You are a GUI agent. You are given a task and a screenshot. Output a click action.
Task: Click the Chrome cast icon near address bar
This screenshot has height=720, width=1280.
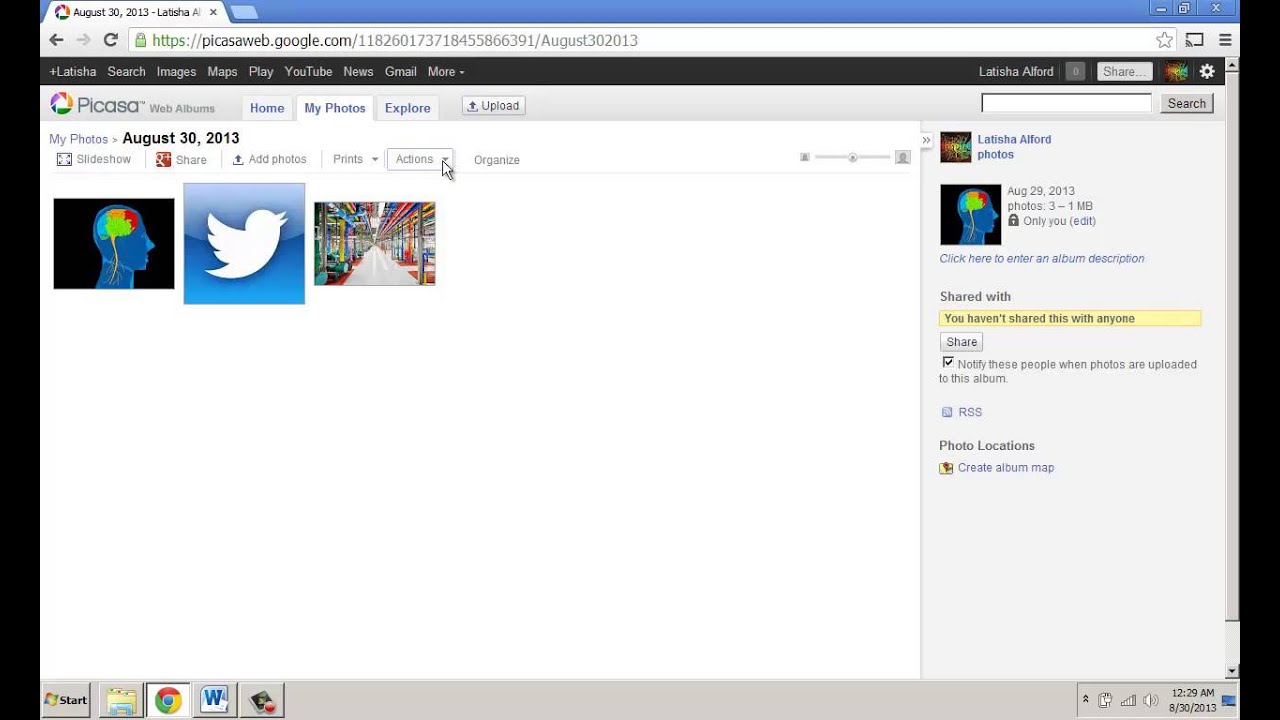(1194, 40)
